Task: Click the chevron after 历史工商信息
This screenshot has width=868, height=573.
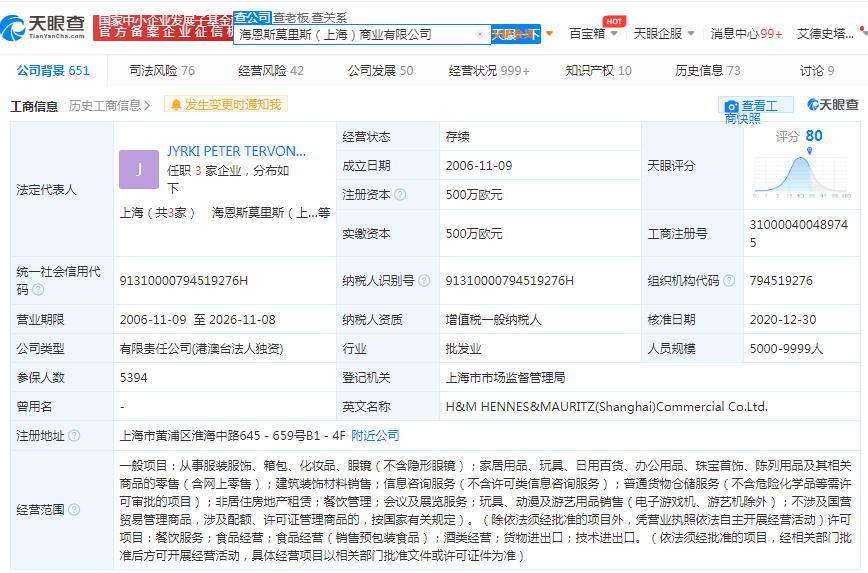Action: pyautogui.click(x=147, y=105)
